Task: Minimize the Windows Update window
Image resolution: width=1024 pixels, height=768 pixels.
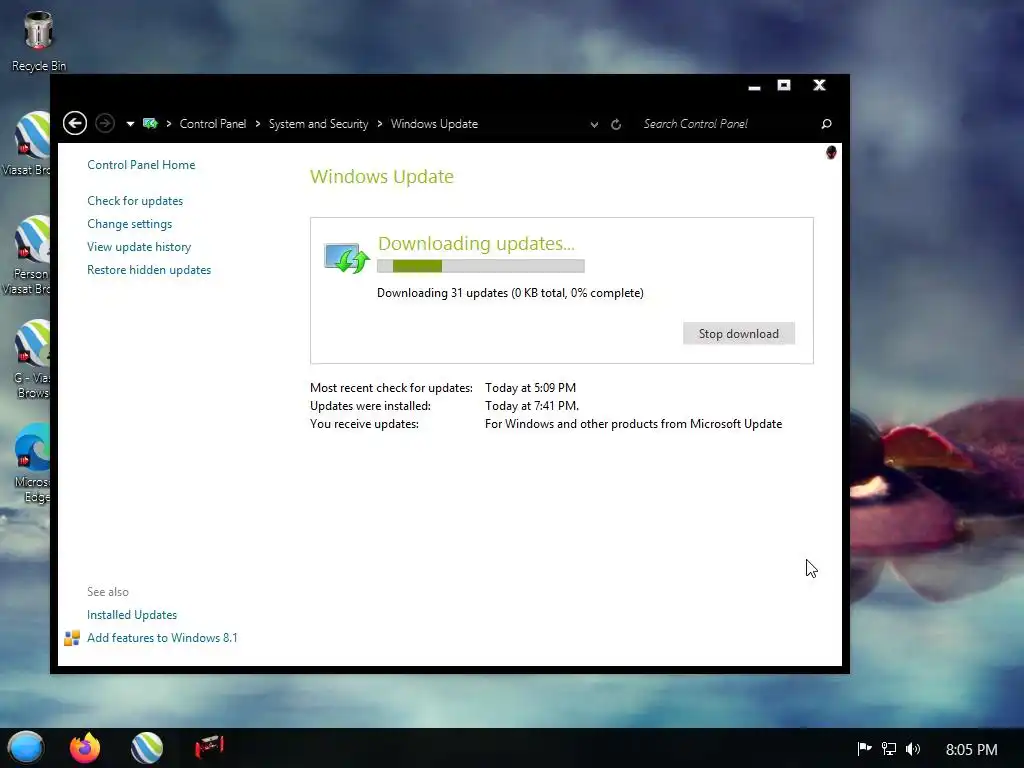Action: click(754, 86)
